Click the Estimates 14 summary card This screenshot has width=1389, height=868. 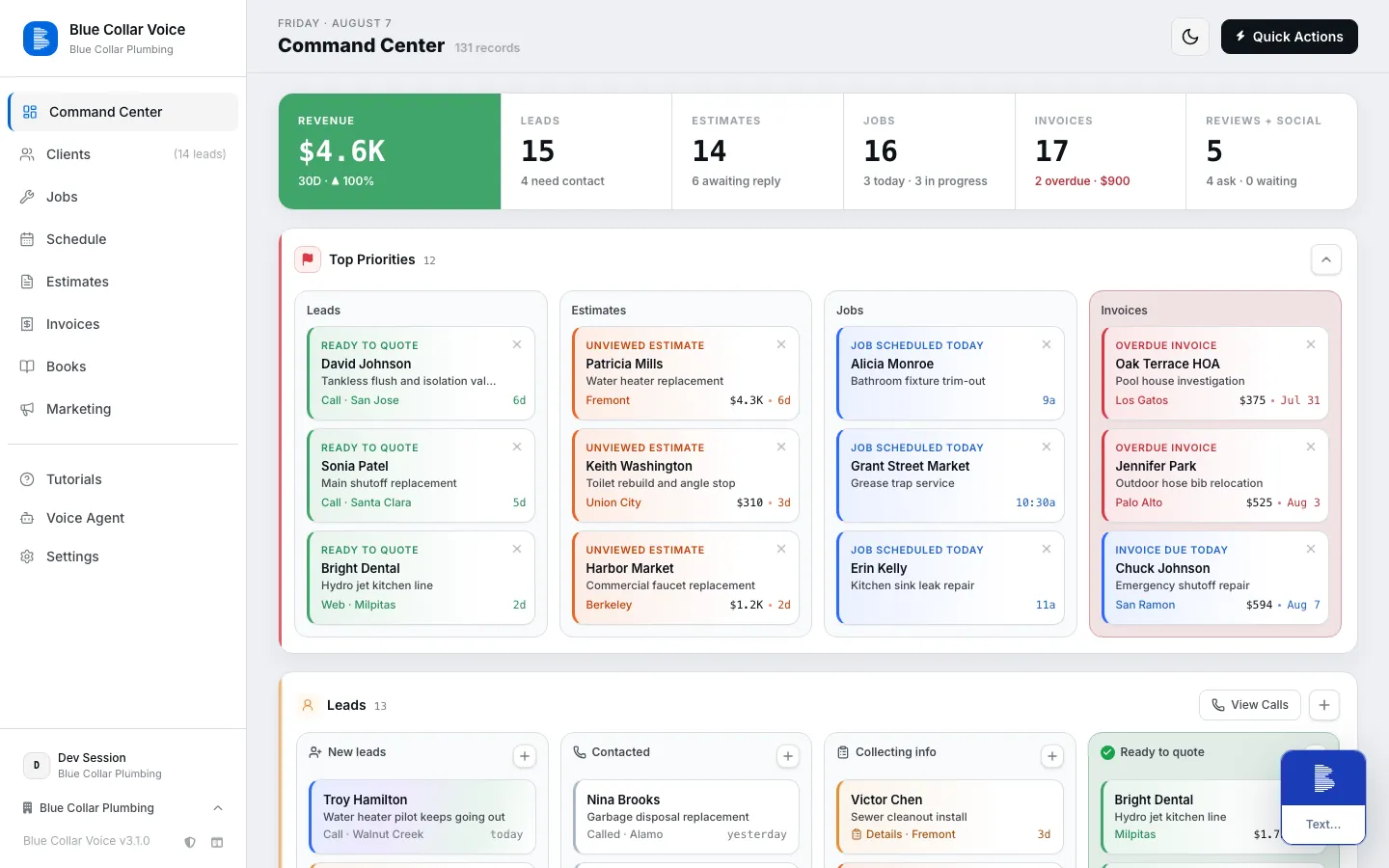point(758,151)
